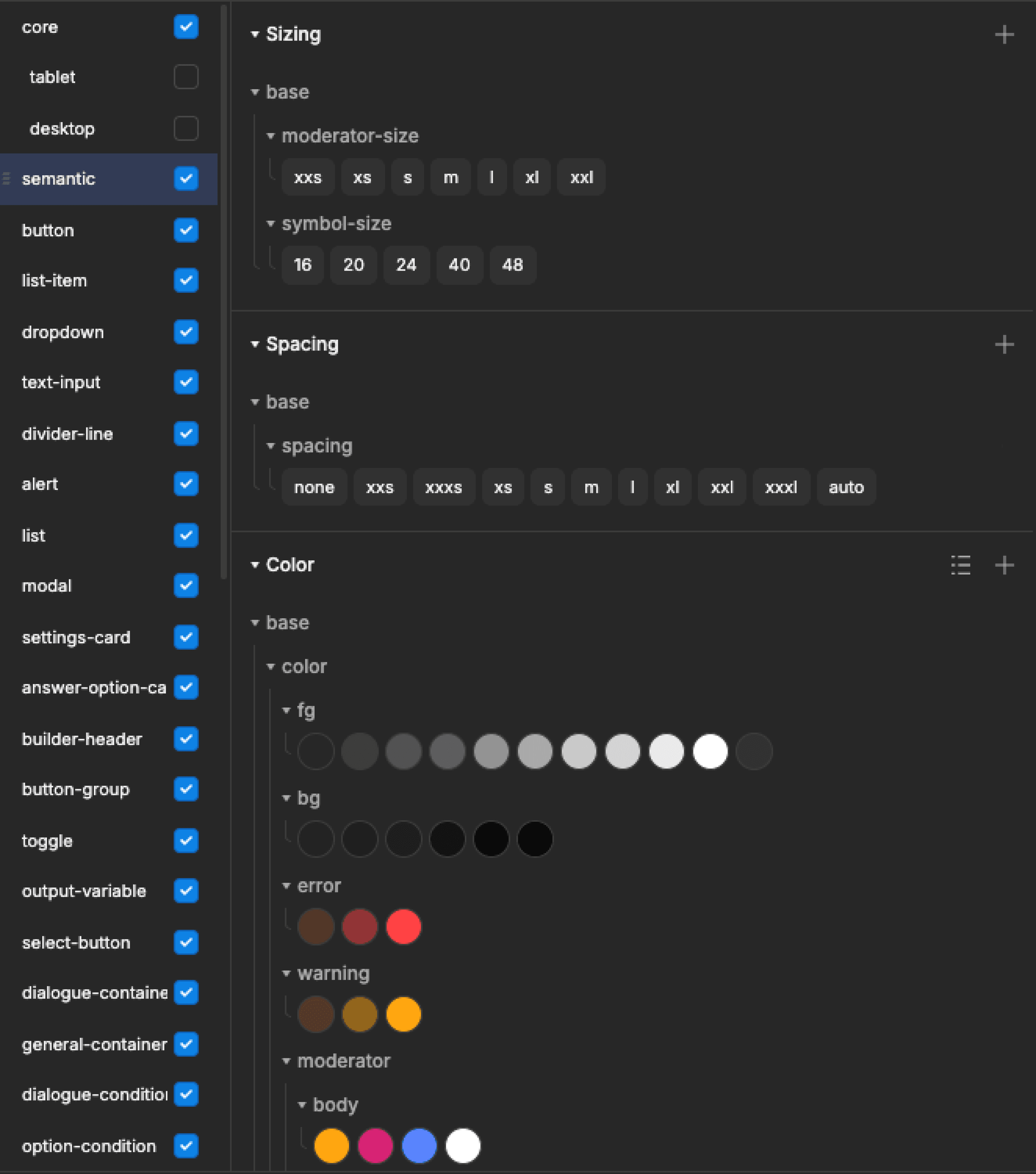1036x1174 pixels.
Task: Pick the bright red error swatch
Action: pyautogui.click(x=404, y=926)
